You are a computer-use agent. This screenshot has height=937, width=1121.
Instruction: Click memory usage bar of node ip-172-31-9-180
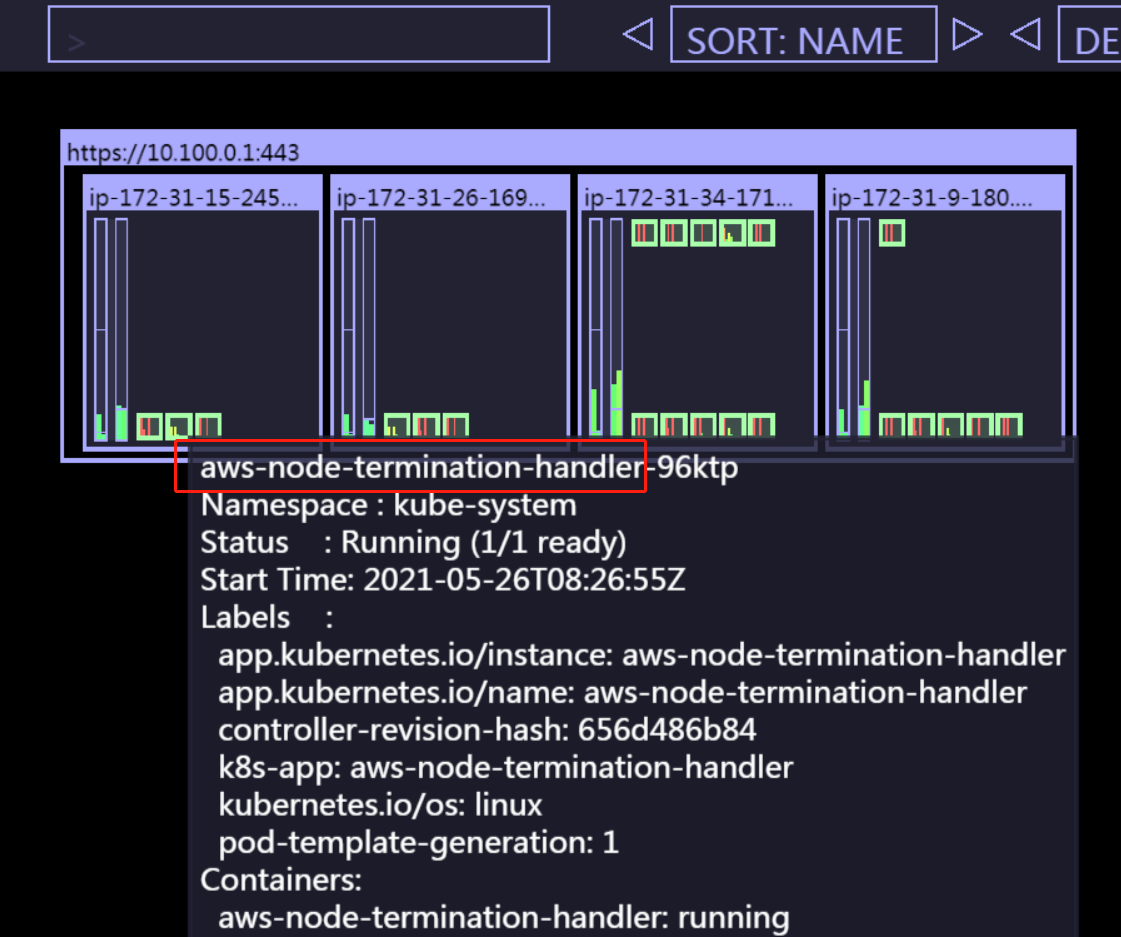[864, 327]
